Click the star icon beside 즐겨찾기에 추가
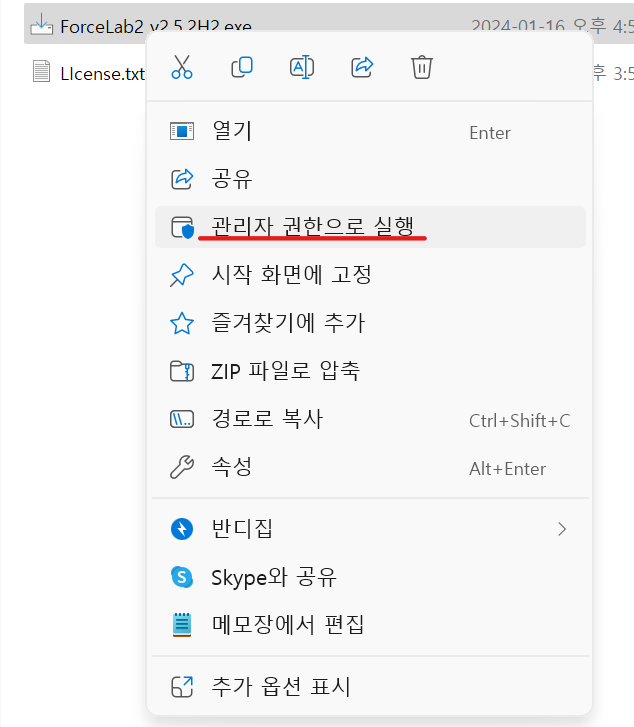Image resolution: width=634 pixels, height=727 pixels. 182,323
